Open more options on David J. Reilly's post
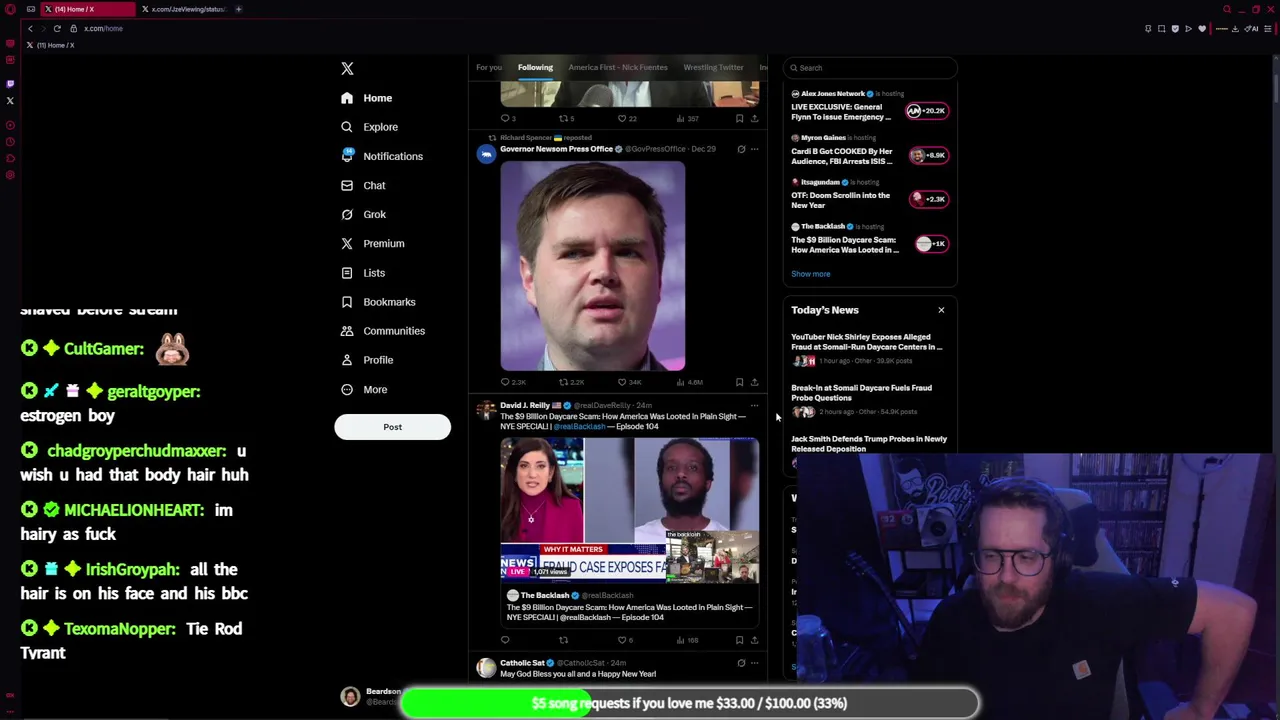The image size is (1280, 720). click(x=755, y=406)
